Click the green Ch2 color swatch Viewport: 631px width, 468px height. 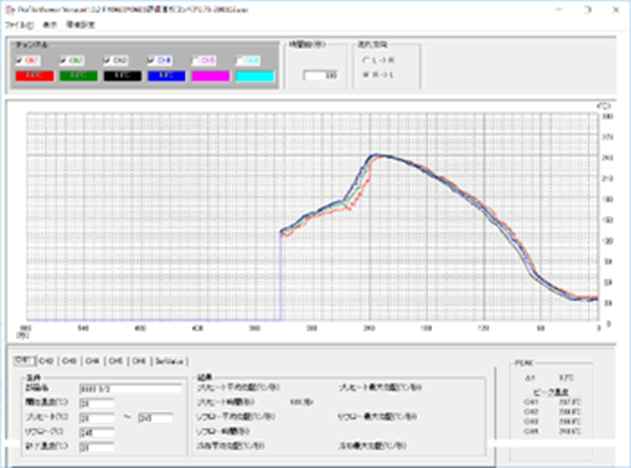click(x=77, y=74)
